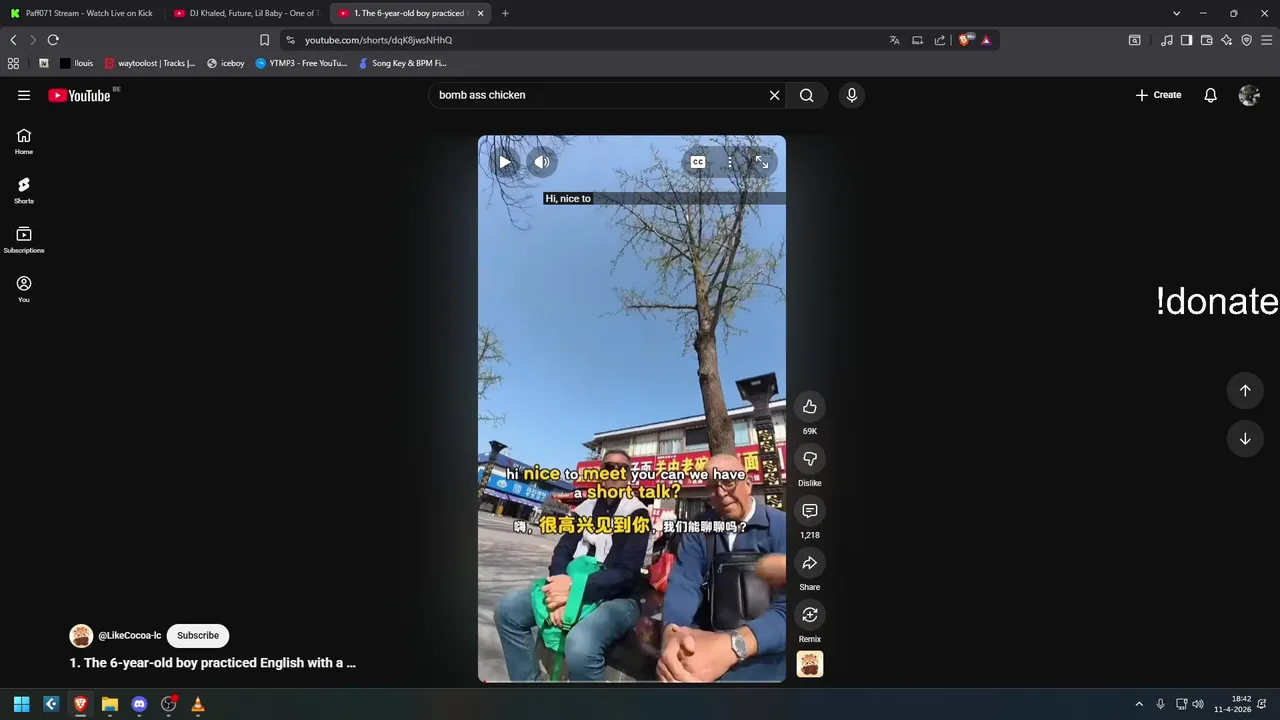Image resolution: width=1280 pixels, height=720 pixels.
Task: Open File Explorer from the taskbar
Action: tap(110, 704)
